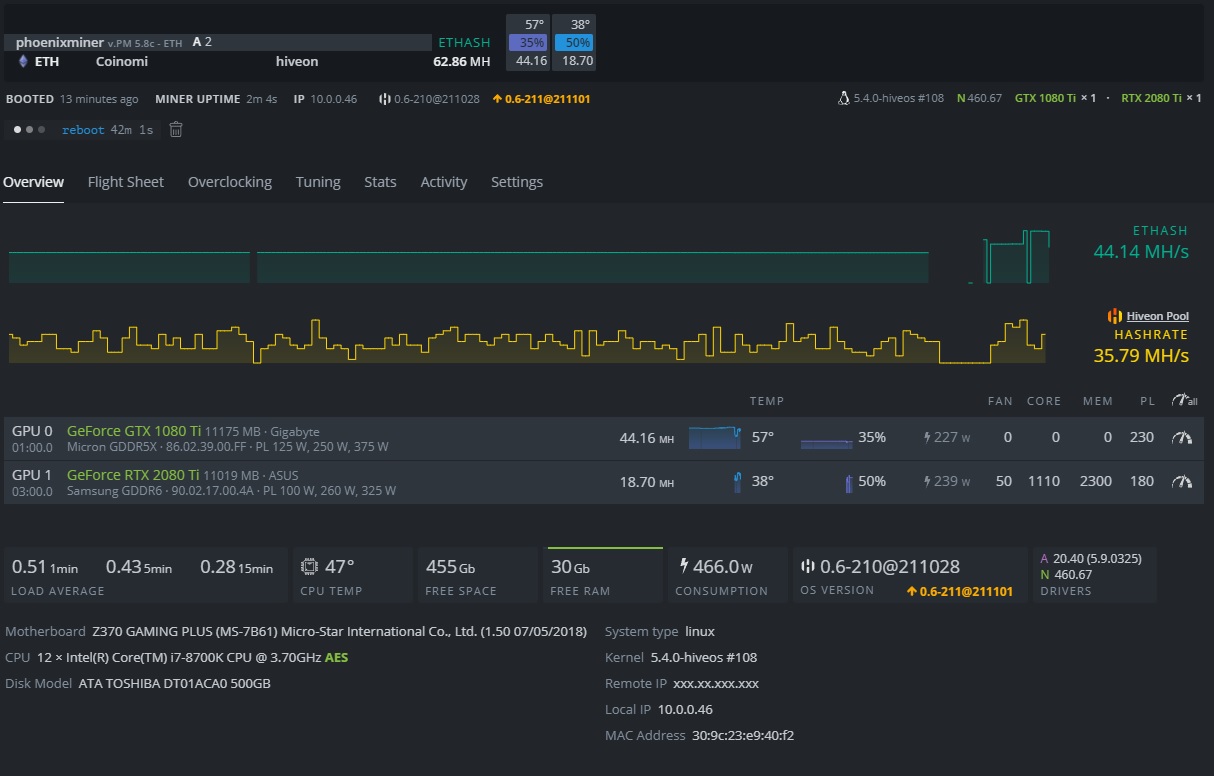1214x776 pixels.
Task: Click the reboot command link
Action: coord(83,130)
